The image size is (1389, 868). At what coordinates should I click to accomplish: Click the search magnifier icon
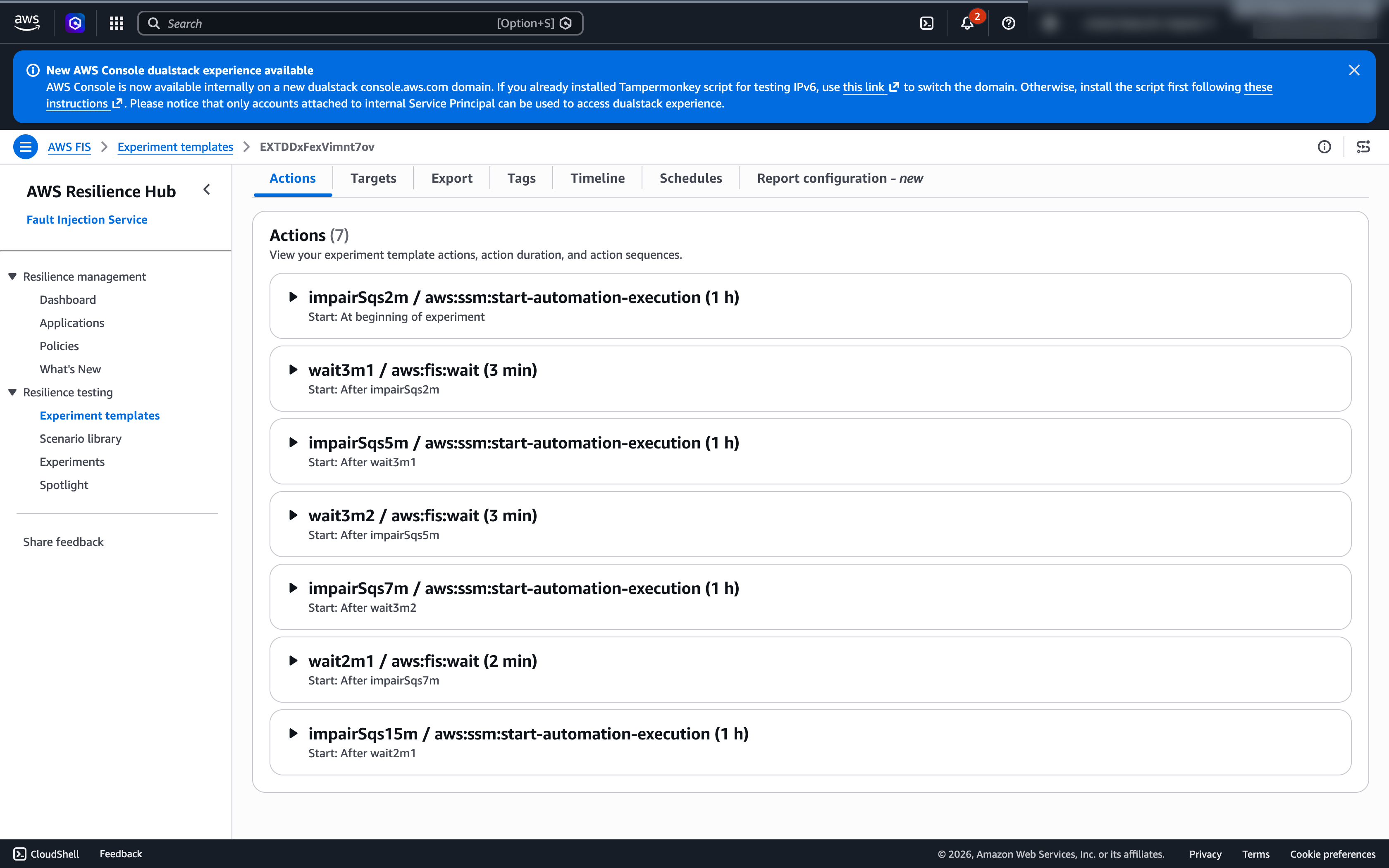tap(154, 23)
